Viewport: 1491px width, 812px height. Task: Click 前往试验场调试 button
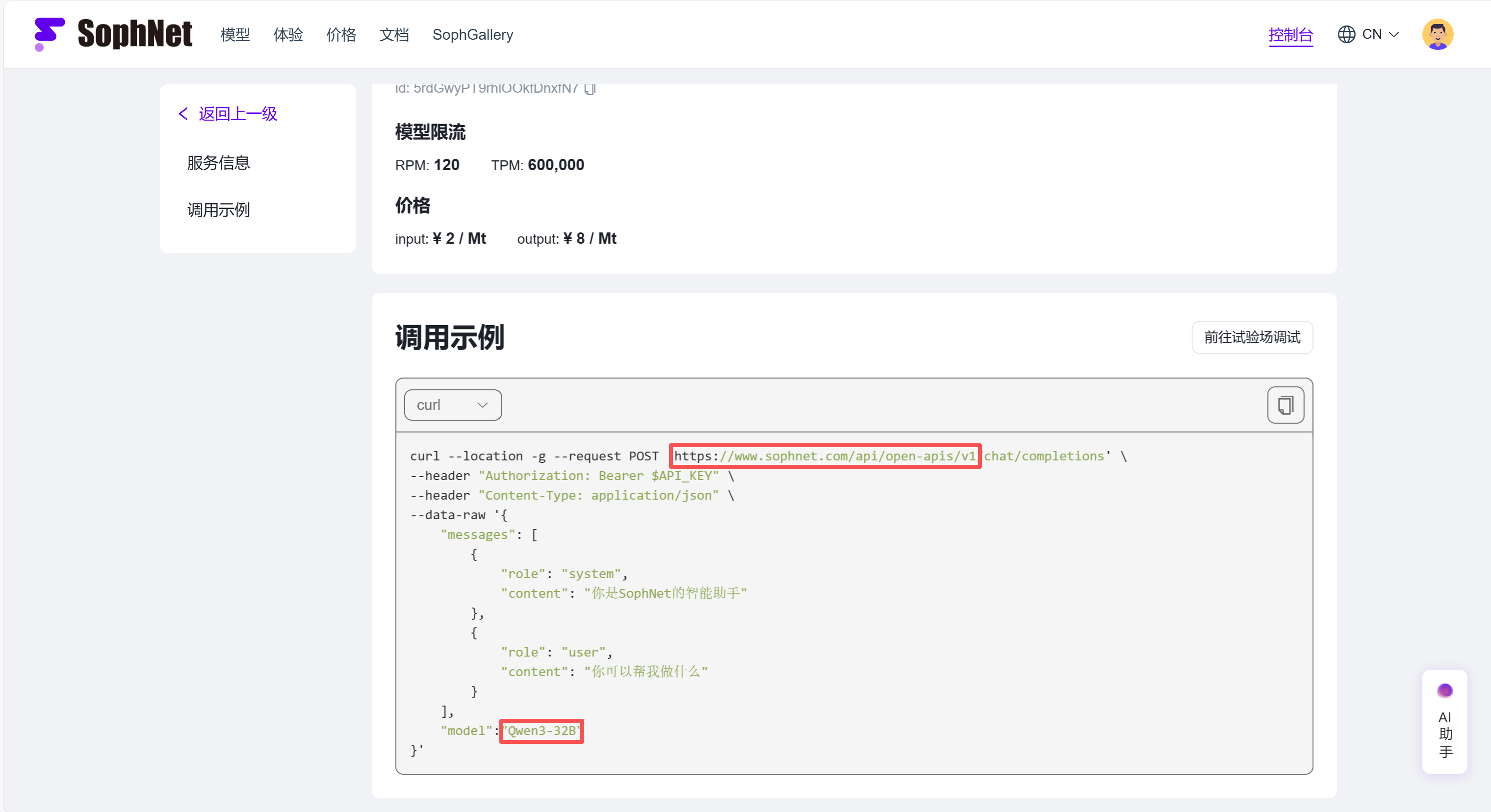click(x=1252, y=337)
